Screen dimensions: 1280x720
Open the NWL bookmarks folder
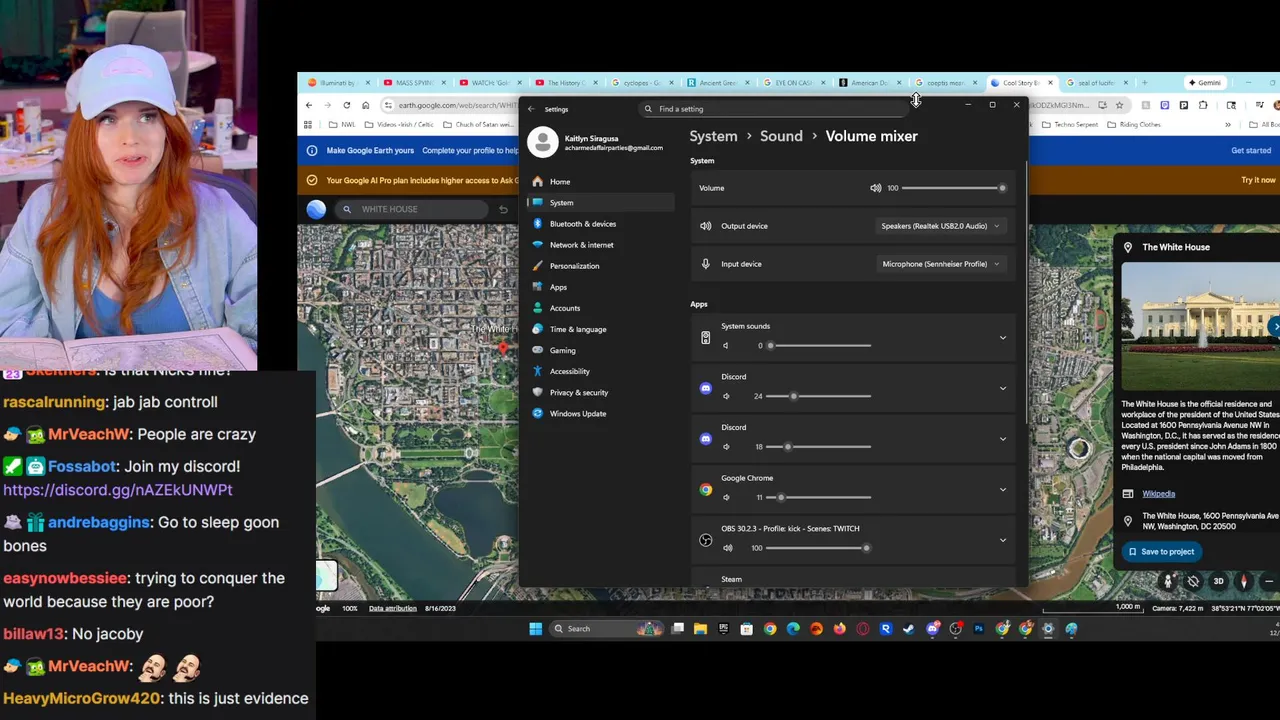pos(341,125)
